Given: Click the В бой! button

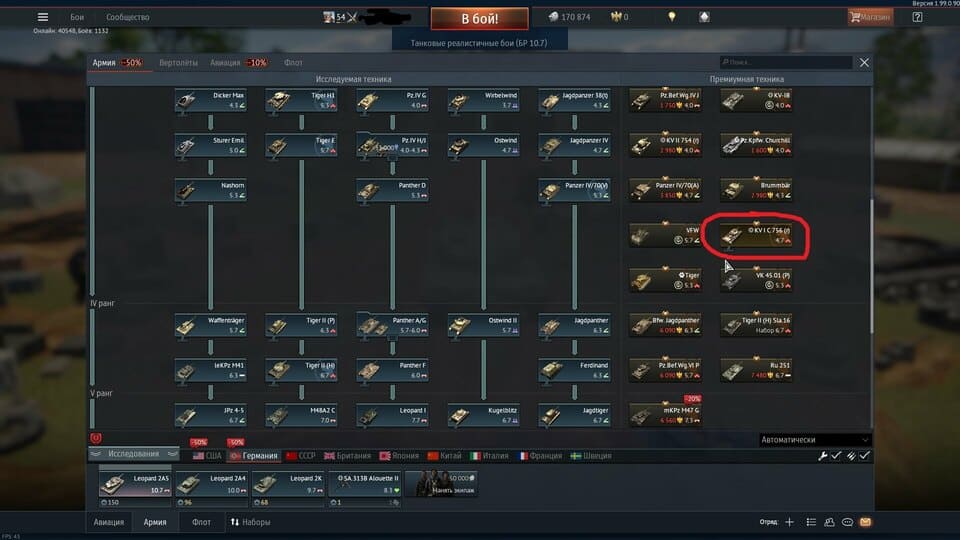Looking at the screenshot, I should 479,18.
